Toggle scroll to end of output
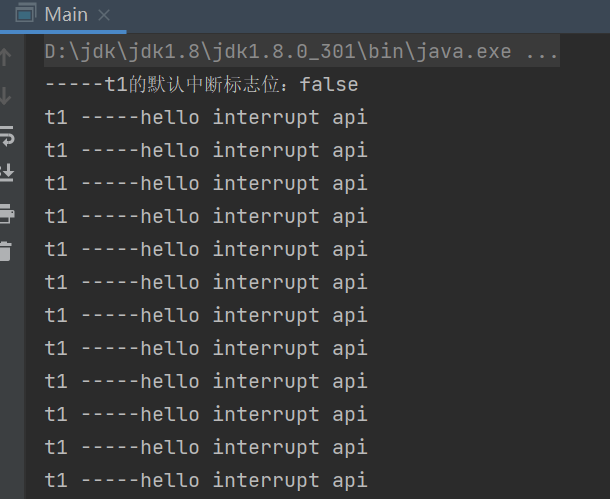This screenshot has height=499, width=610. point(6,173)
